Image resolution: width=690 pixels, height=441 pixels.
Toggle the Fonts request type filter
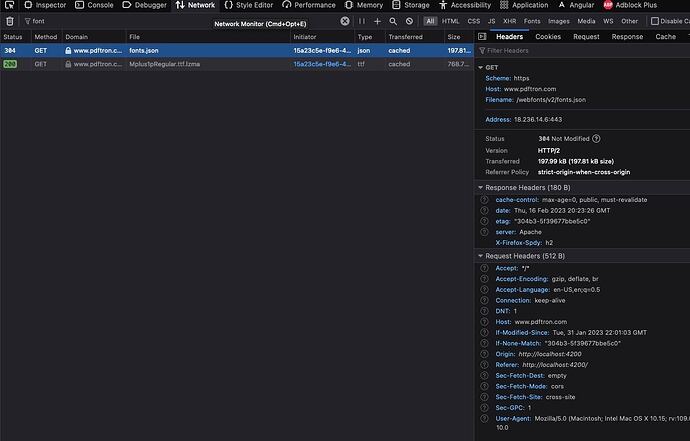click(532, 21)
